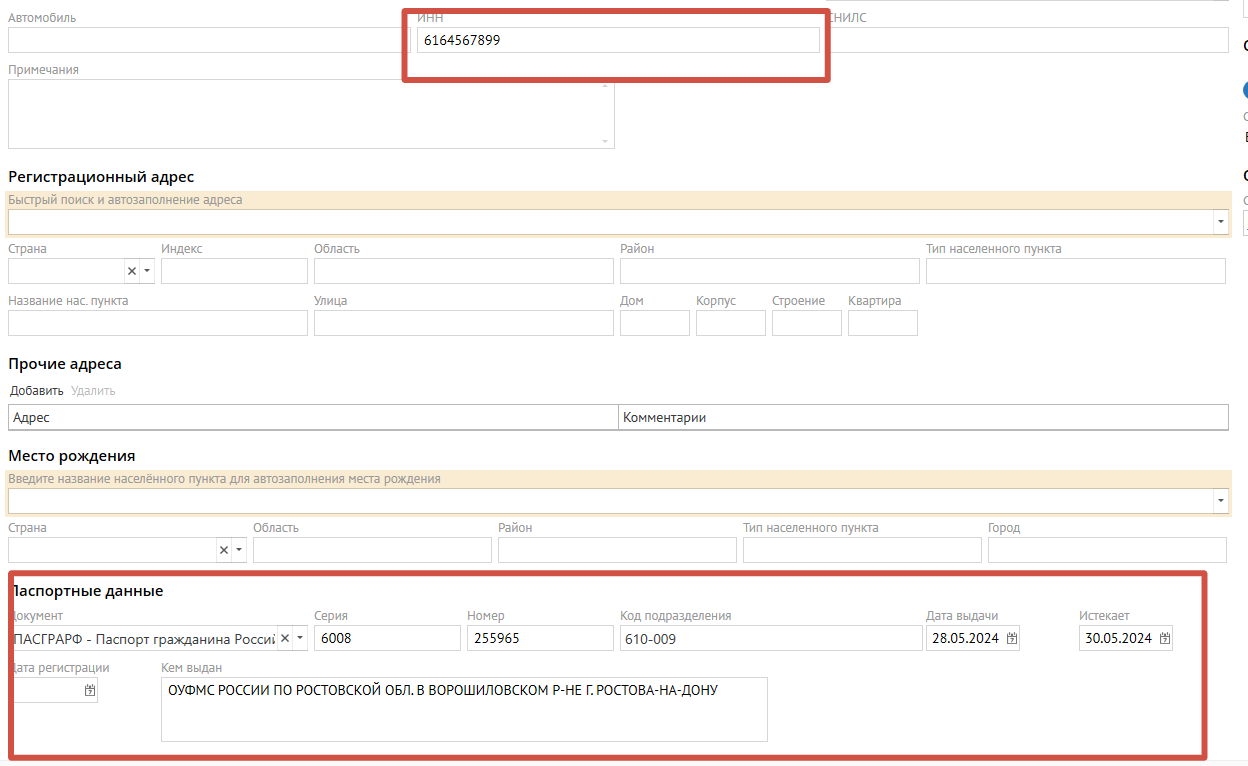1248x766 pixels.
Task: Click the birthplace Тип населенного пункта field
Action: [862, 550]
